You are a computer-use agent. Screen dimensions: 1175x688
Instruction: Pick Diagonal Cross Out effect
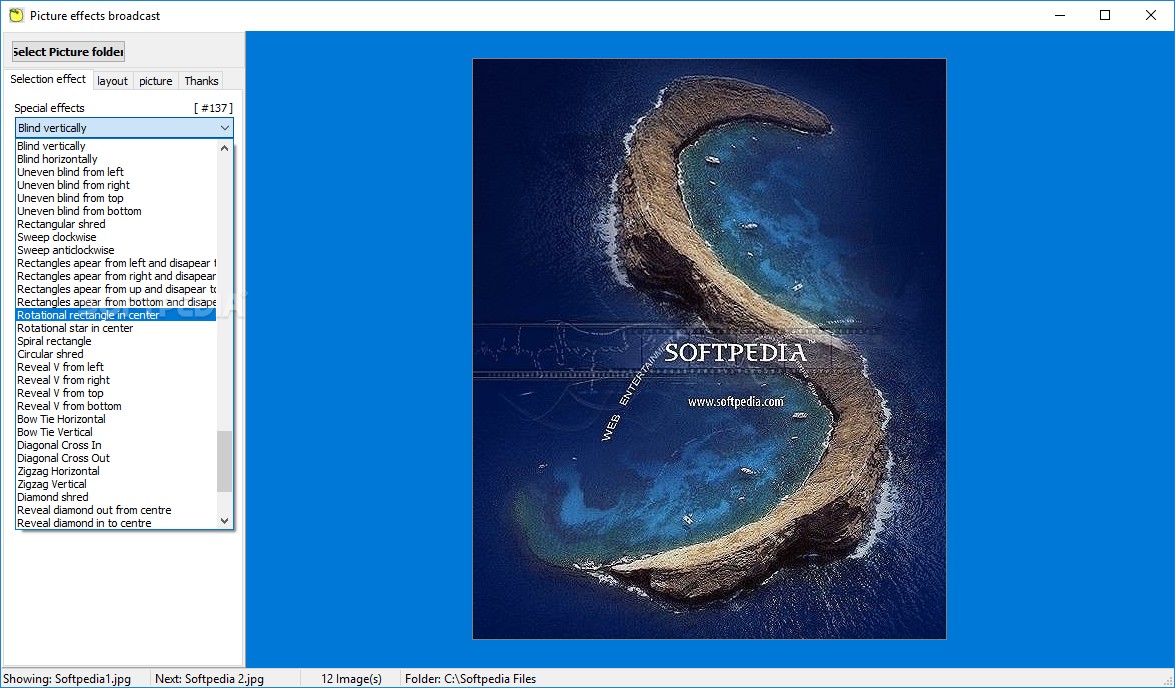pos(116,458)
